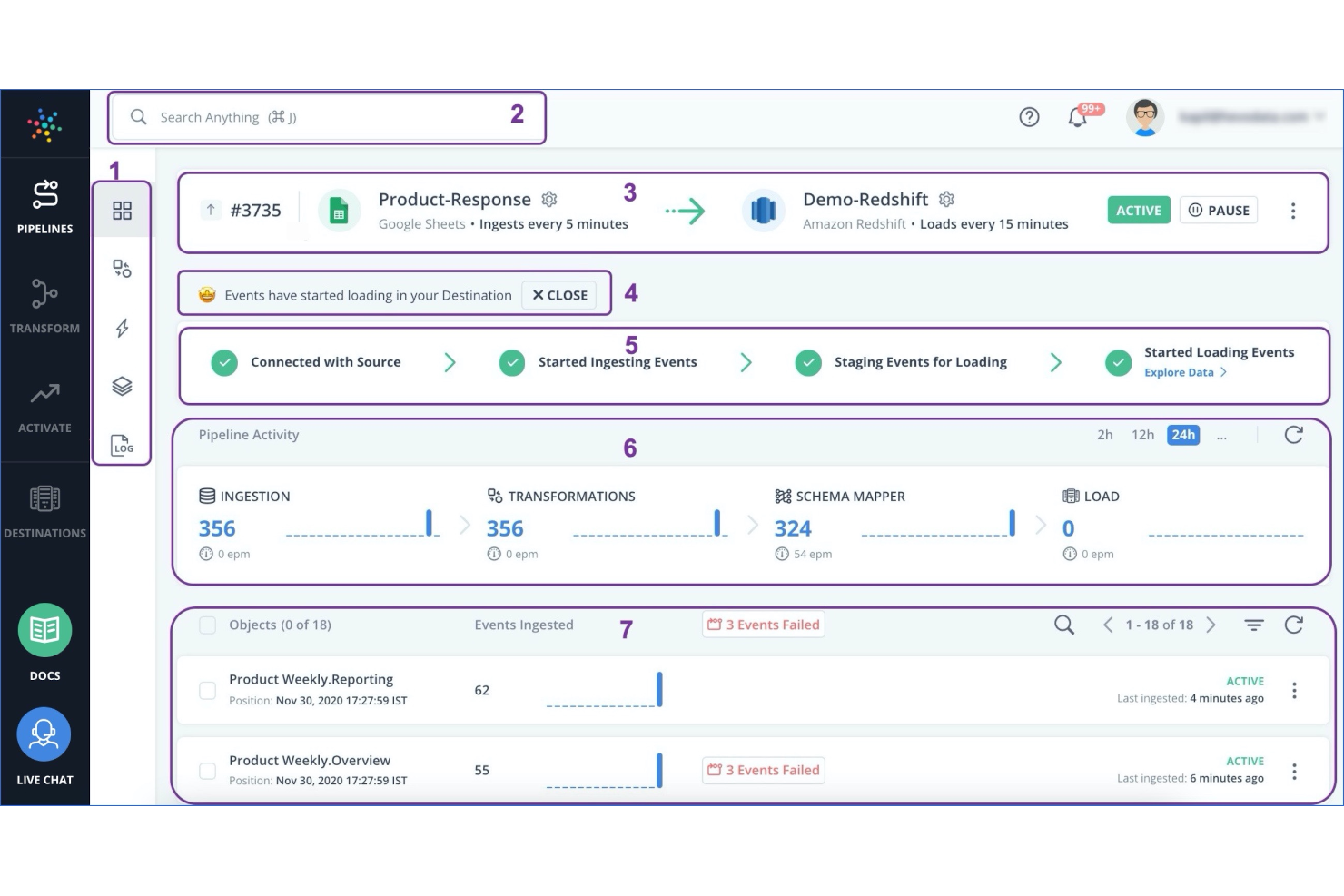Image resolution: width=1344 pixels, height=896 pixels.
Task: Select the Product Weekly.Reporting object checkbox
Action: pyautogui.click(x=207, y=689)
